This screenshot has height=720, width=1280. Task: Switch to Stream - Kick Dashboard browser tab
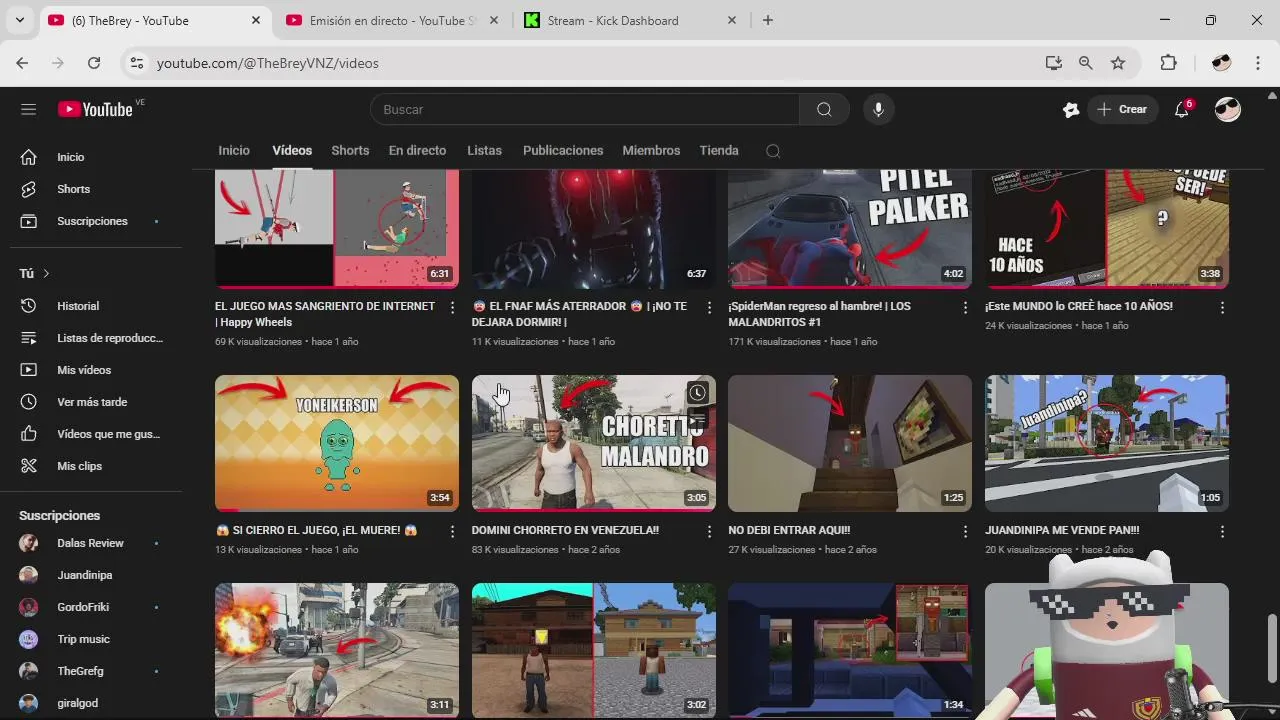click(x=631, y=20)
